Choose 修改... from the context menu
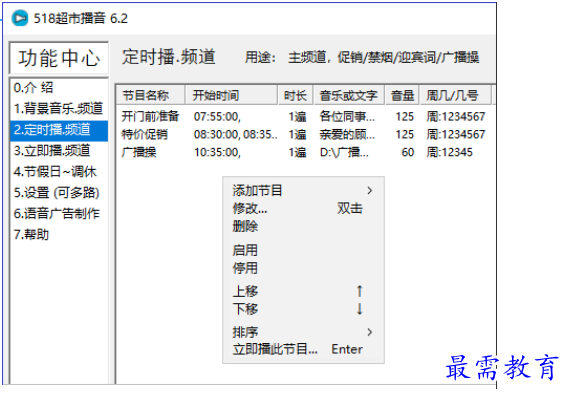Screen dimensions: 567x399 tap(303, 208)
